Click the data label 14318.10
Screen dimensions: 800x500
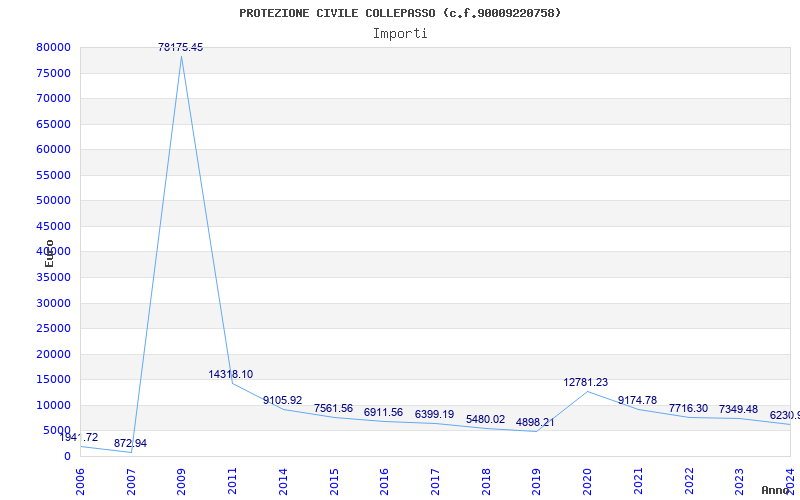[231, 374]
